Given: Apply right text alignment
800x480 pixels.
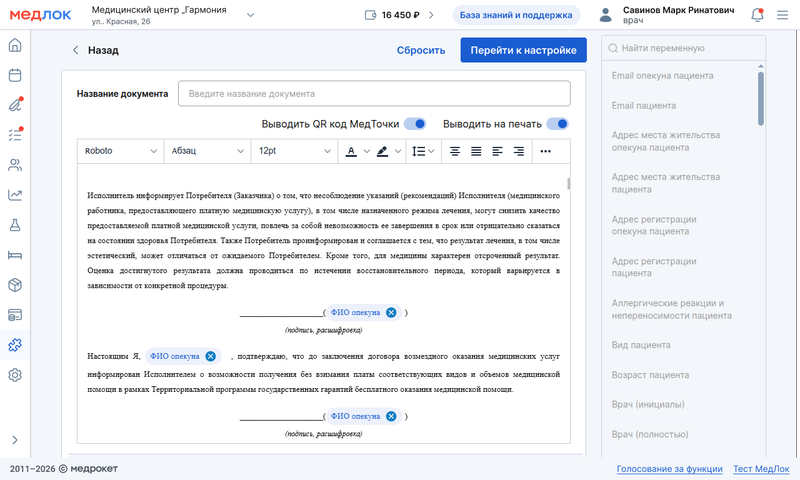Looking at the screenshot, I should (519, 151).
